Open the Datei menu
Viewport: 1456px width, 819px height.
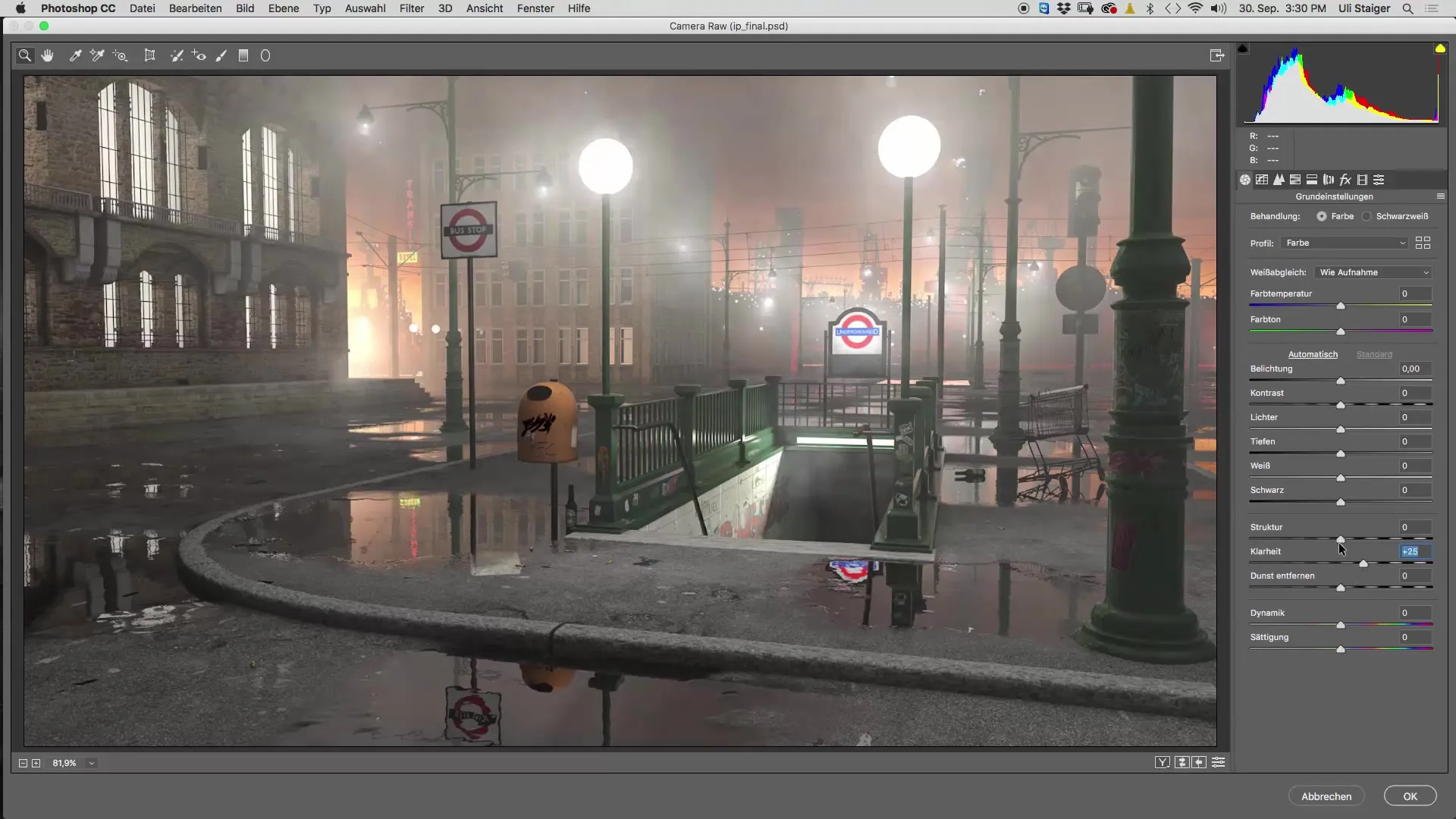point(142,8)
